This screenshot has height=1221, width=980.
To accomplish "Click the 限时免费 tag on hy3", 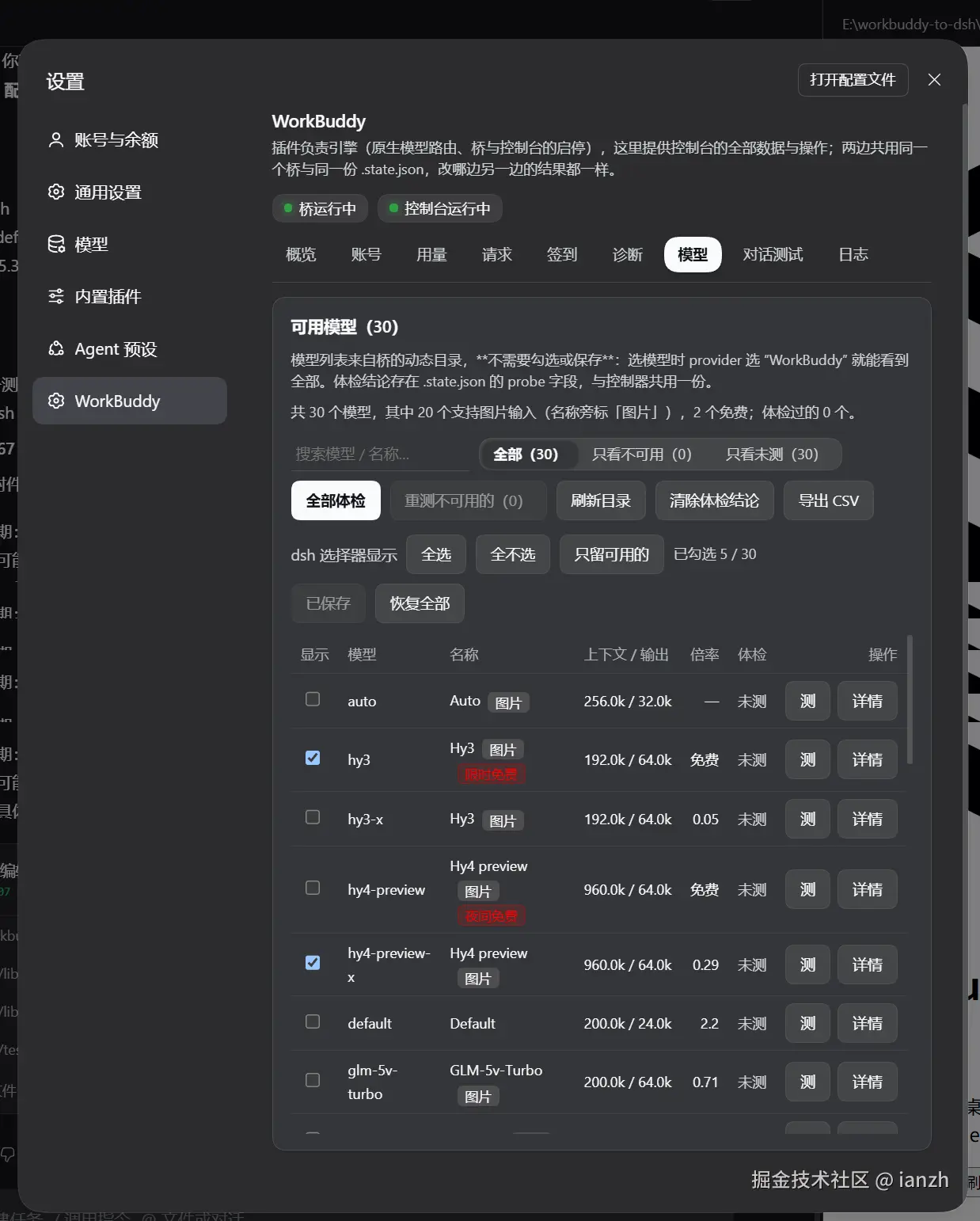I will tap(491, 774).
